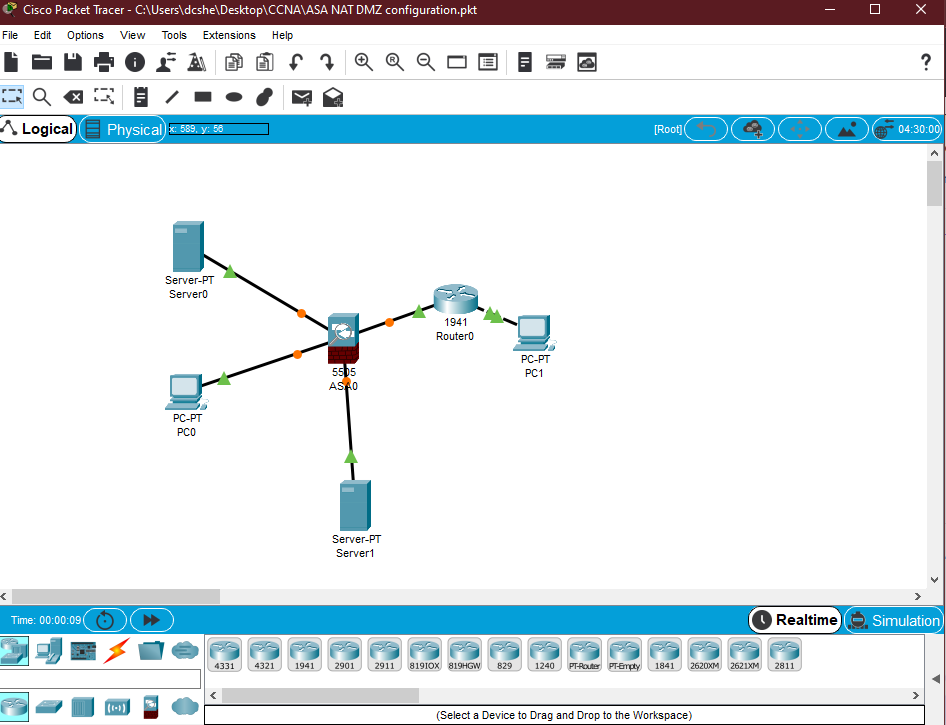Open the Edit menu
The image size is (946, 725).
(42, 35)
